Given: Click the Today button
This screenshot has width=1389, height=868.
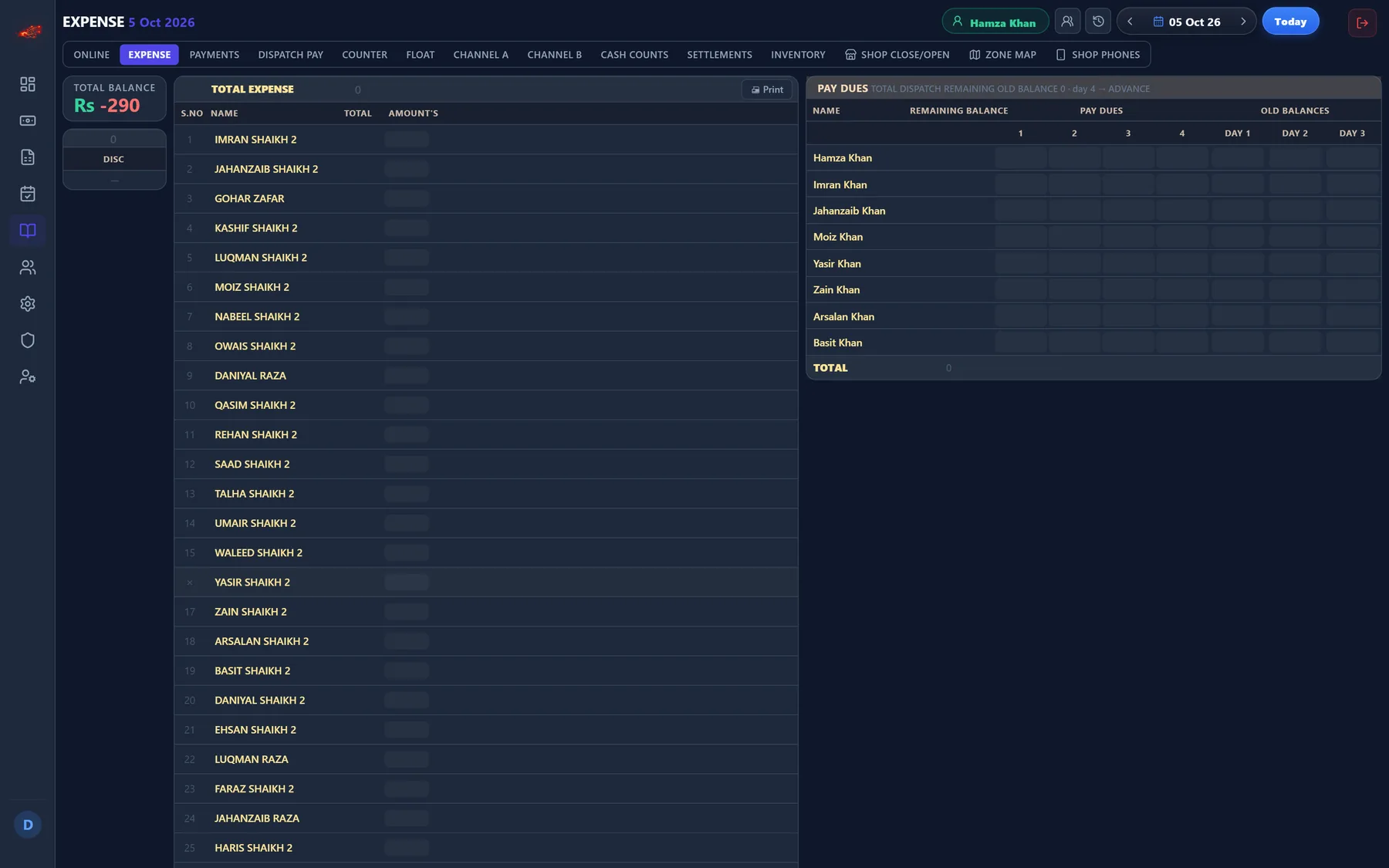Looking at the screenshot, I should (x=1290, y=22).
